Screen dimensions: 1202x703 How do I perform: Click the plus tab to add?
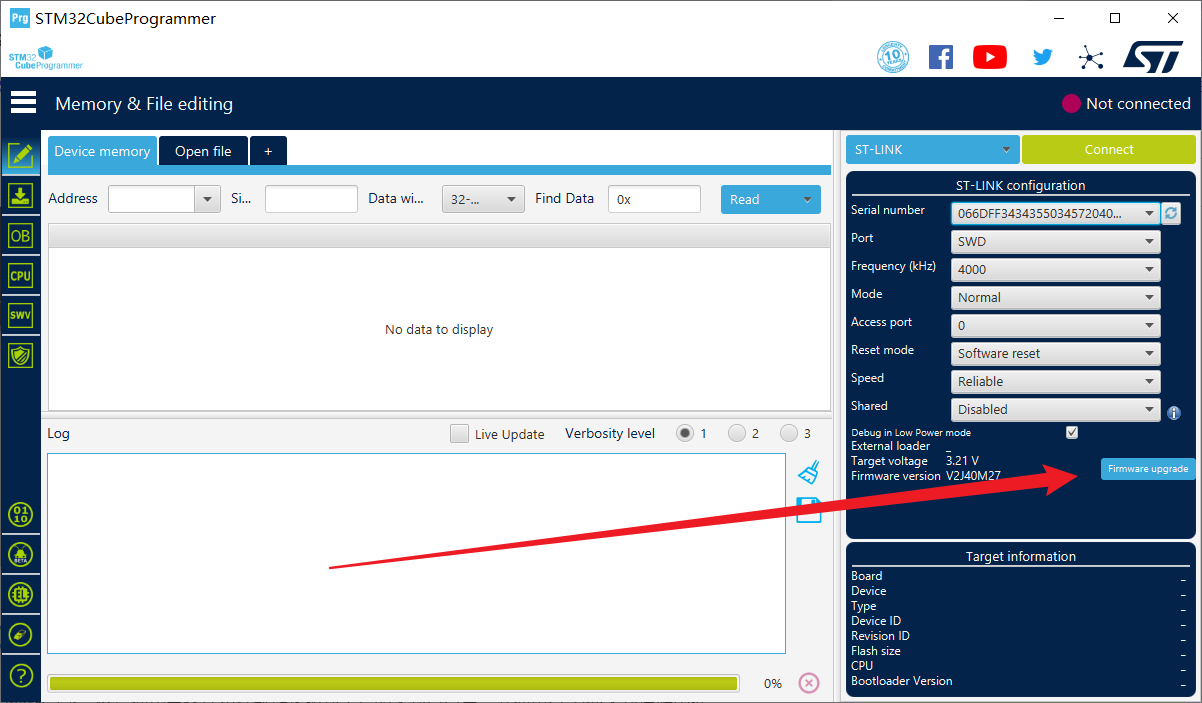[268, 151]
